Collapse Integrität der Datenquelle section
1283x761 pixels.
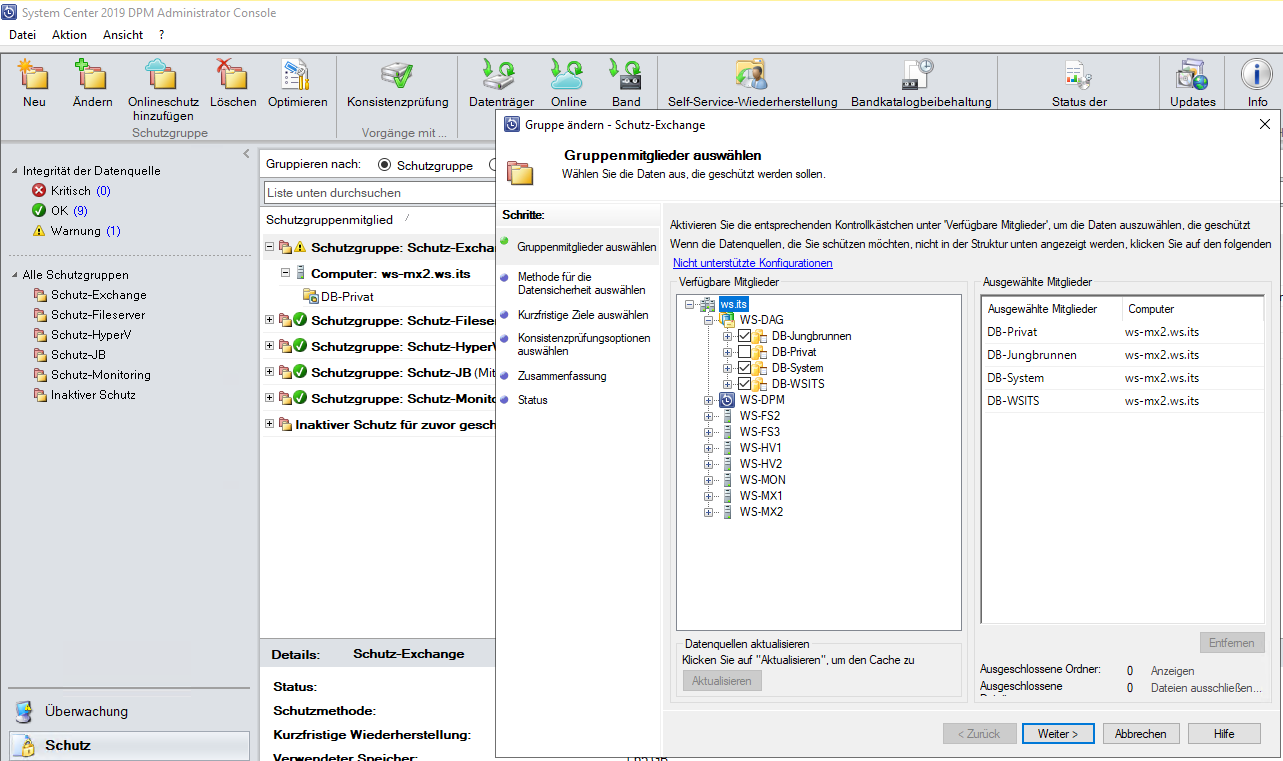(x=14, y=171)
